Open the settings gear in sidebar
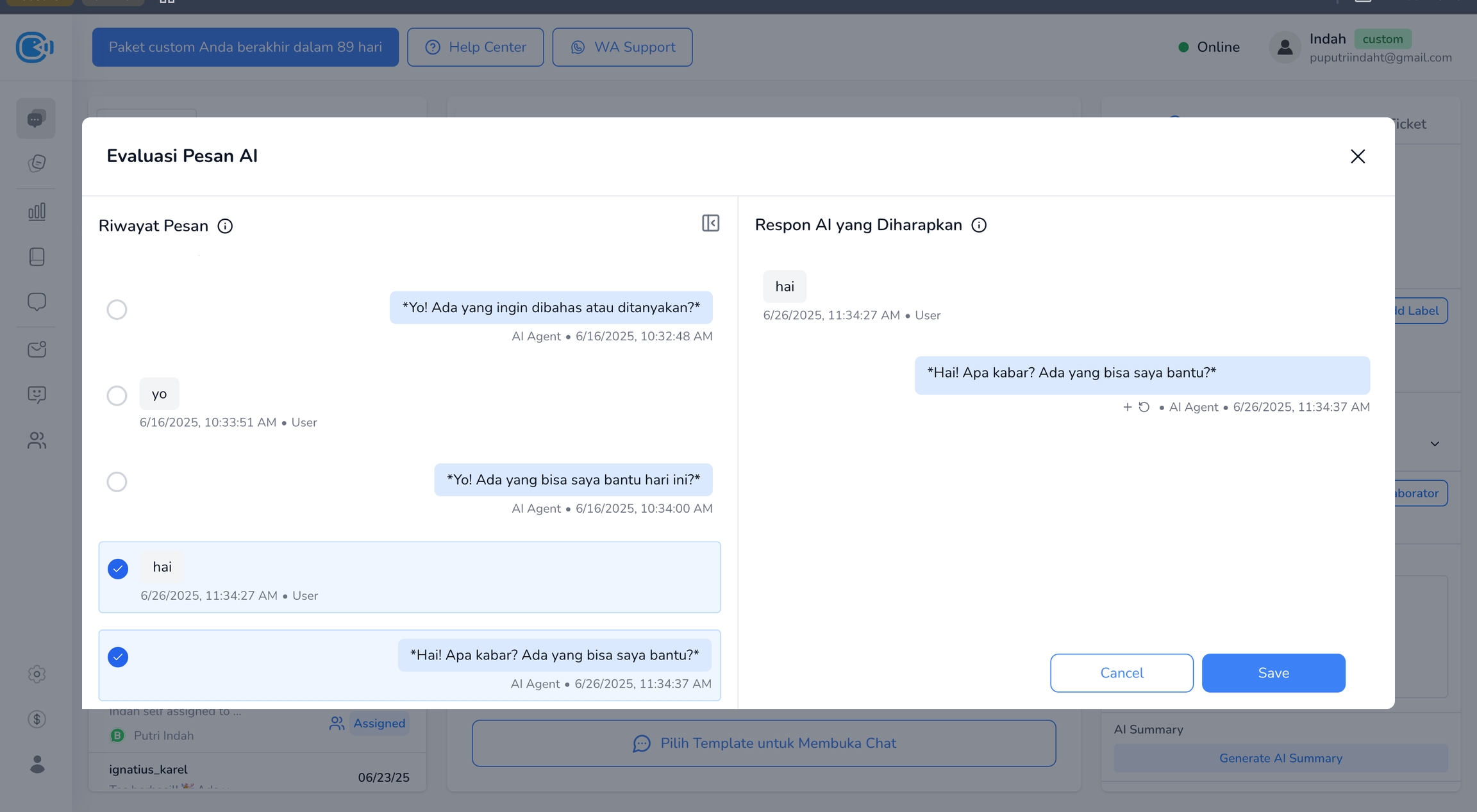Image resolution: width=1477 pixels, height=812 pixels. pyautogui.click(x=37, y=674)
